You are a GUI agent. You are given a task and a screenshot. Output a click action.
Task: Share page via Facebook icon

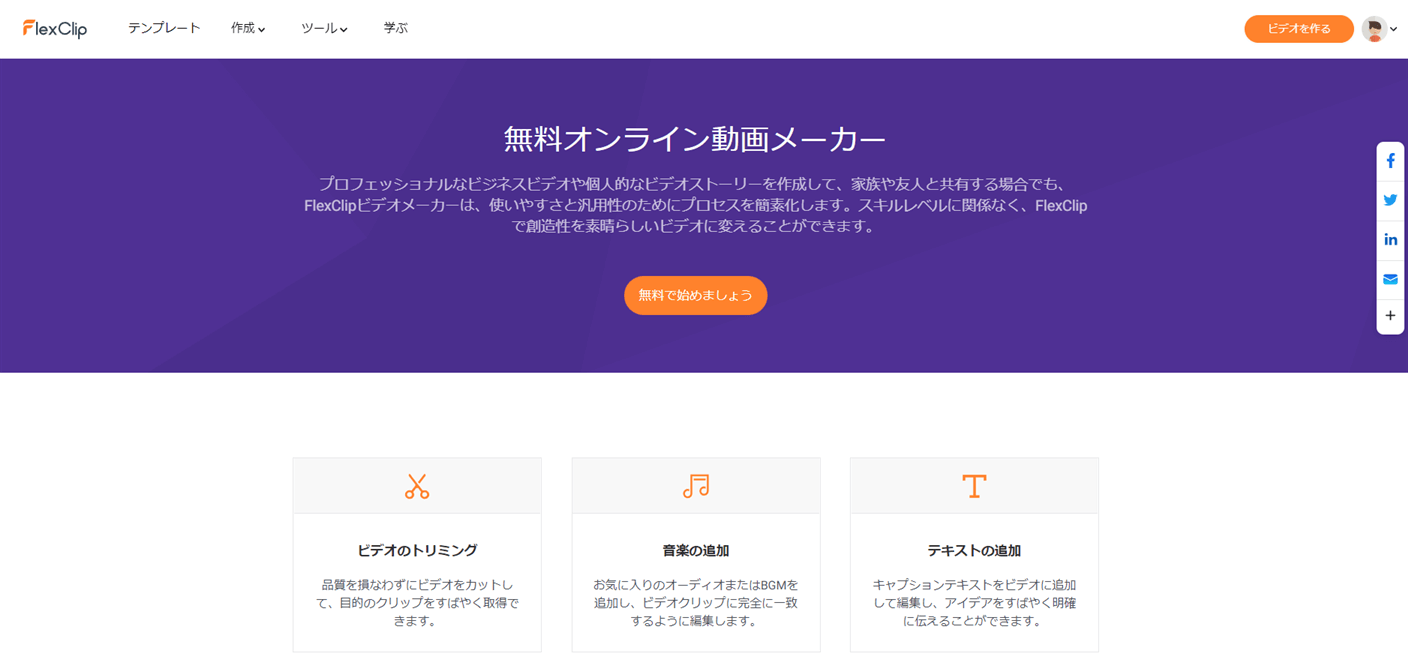coord(1390,161)
